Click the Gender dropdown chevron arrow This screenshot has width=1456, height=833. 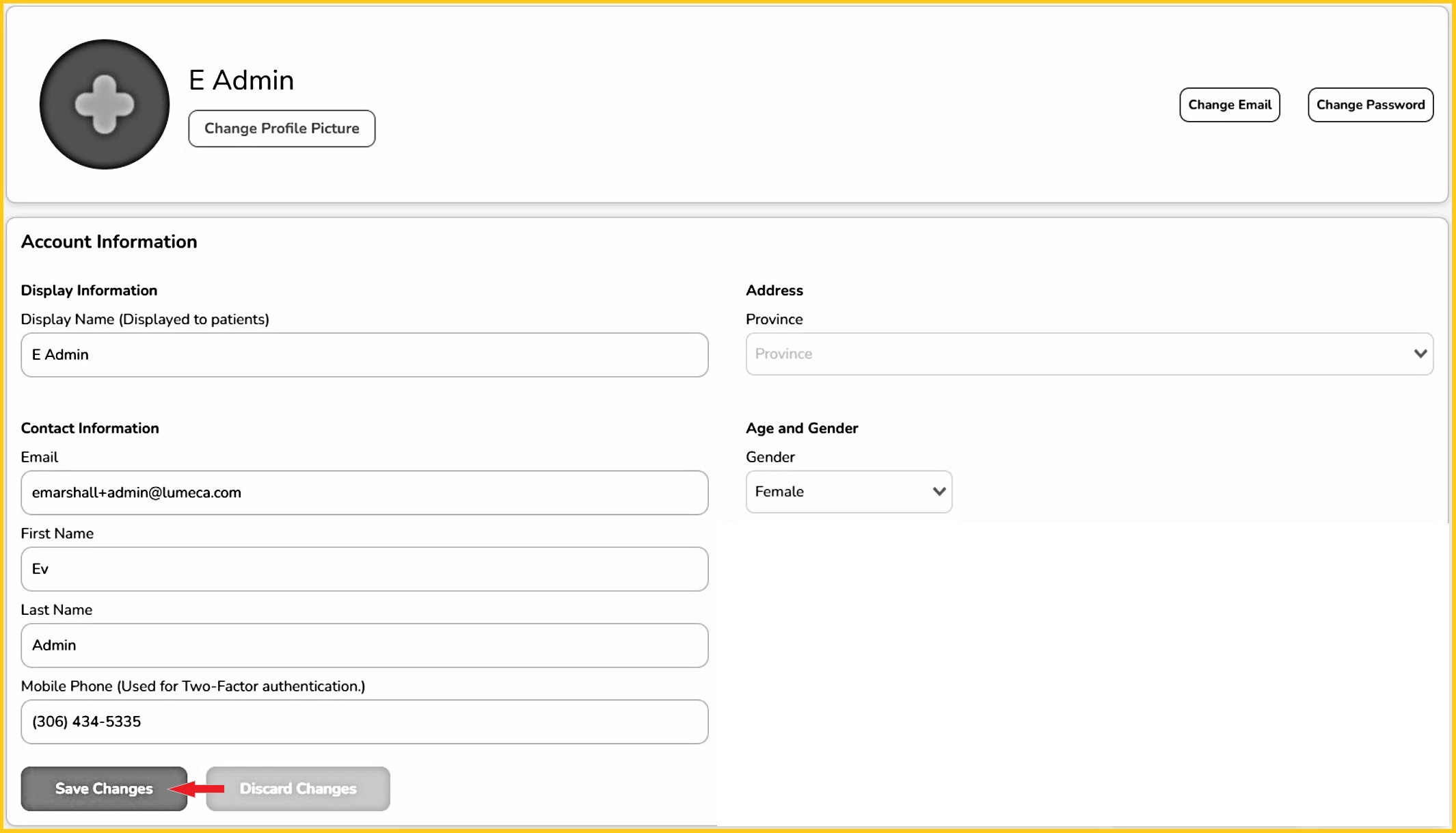(939, 492)
